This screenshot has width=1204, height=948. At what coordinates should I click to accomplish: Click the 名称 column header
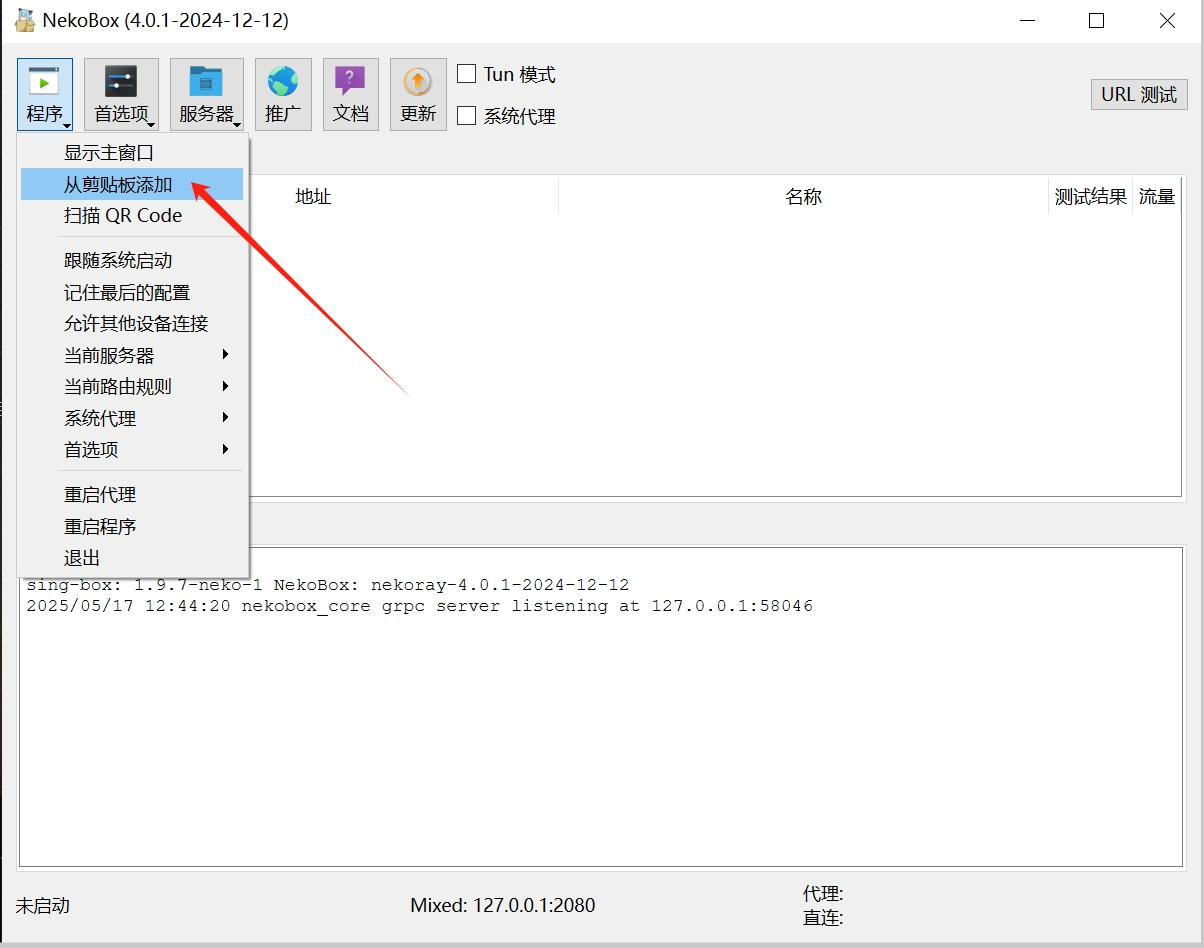(x=803, y=197)
